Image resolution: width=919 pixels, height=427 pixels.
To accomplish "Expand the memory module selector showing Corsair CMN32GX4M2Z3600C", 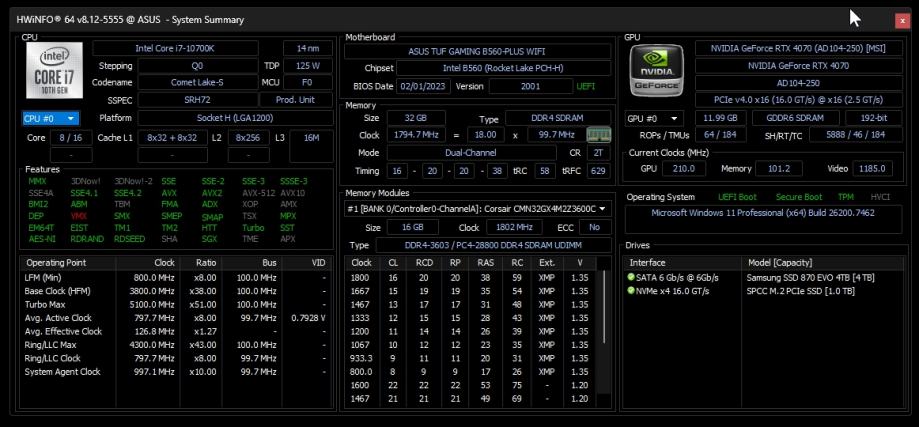I will 477,209.
